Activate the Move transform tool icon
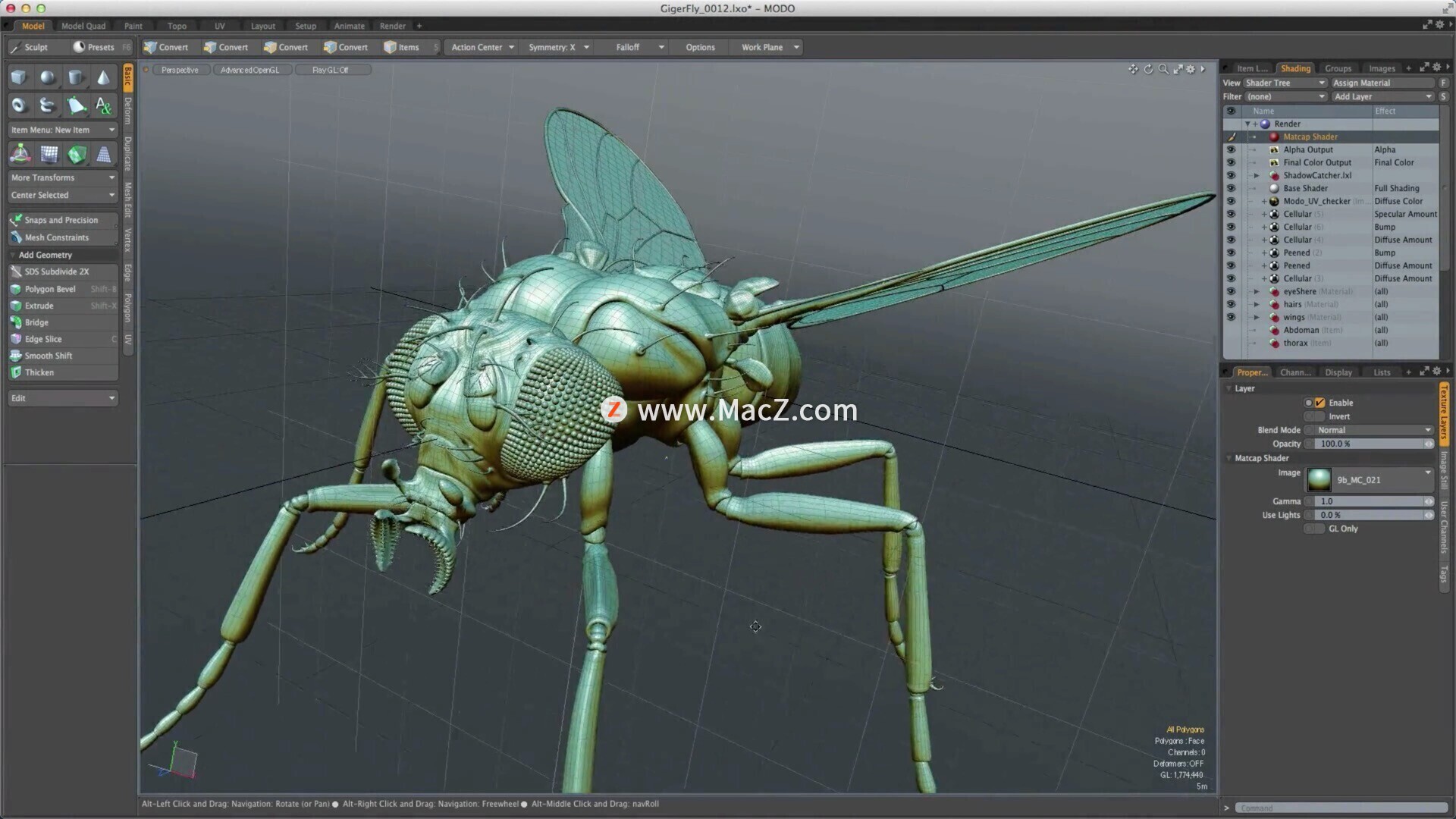This screenshot has height=819, width=1456. (x=20, y=155)
